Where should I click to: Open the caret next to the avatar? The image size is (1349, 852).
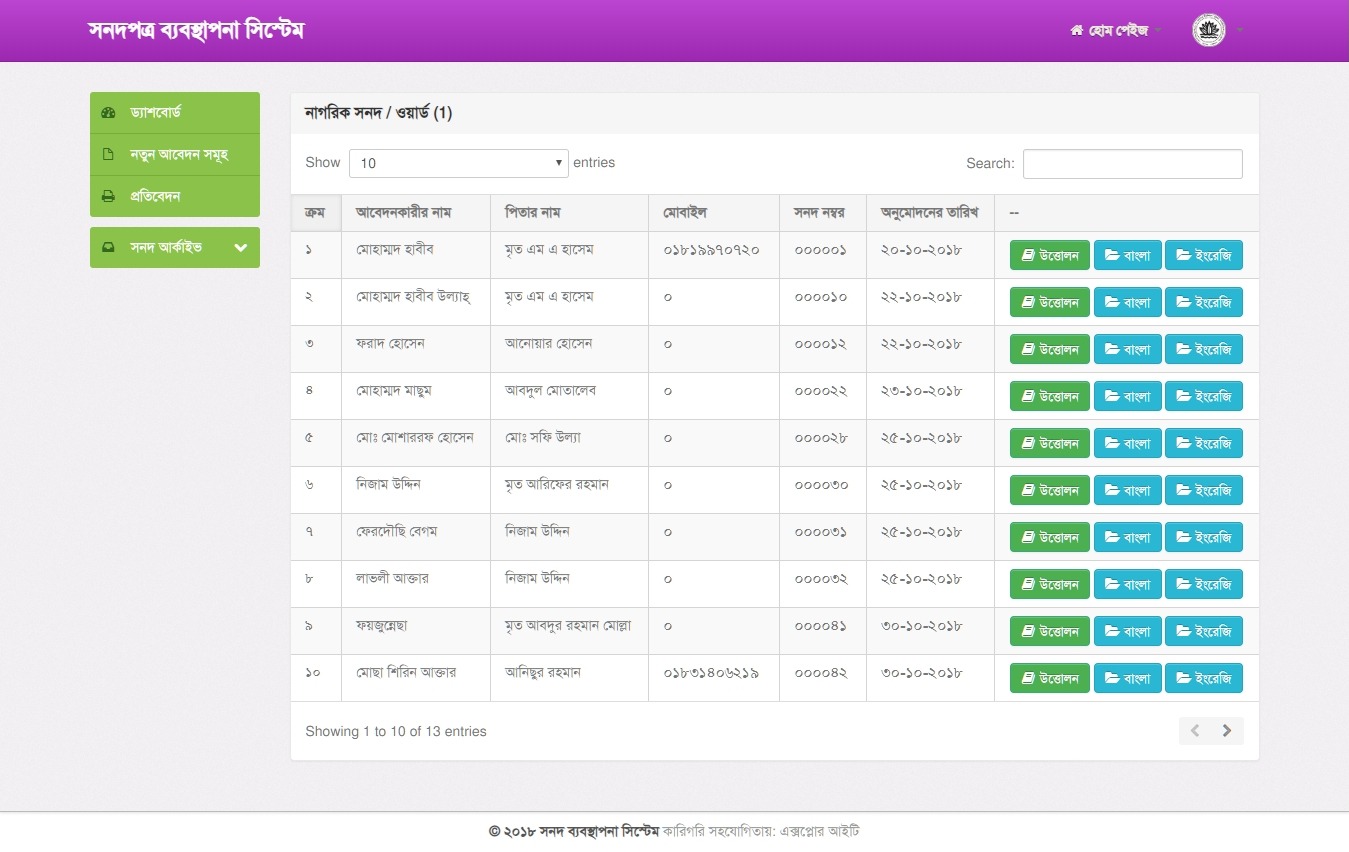[1239, 31]
